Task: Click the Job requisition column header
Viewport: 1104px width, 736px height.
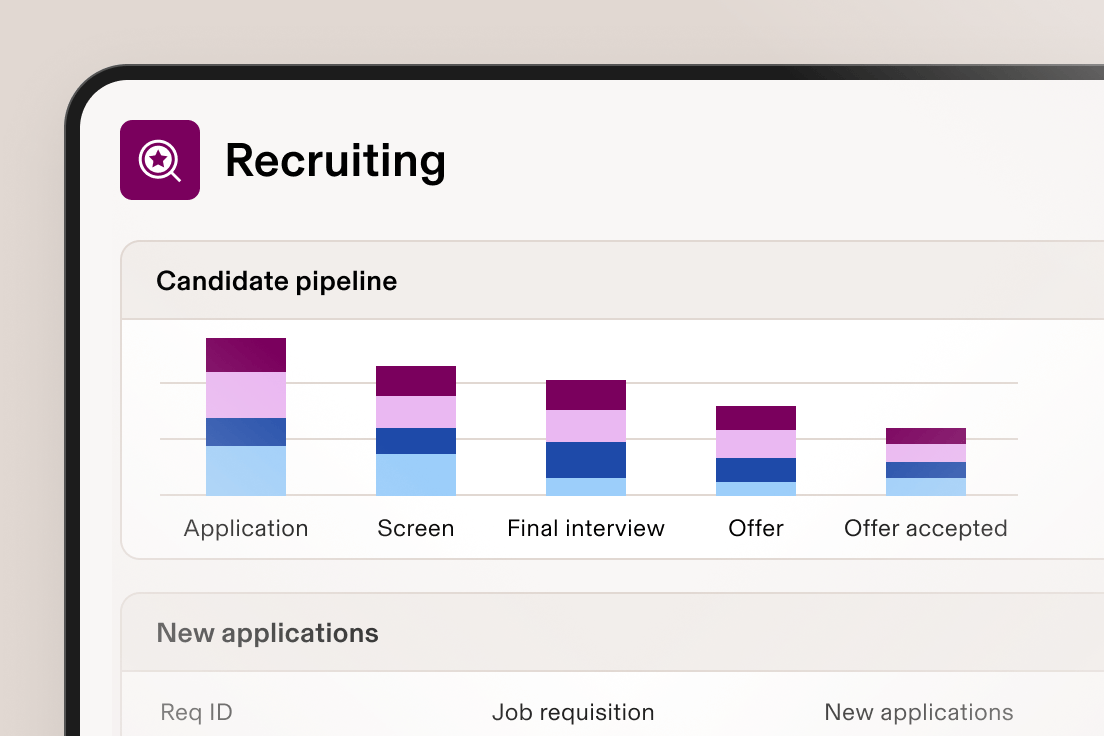Action: point(574,712)
